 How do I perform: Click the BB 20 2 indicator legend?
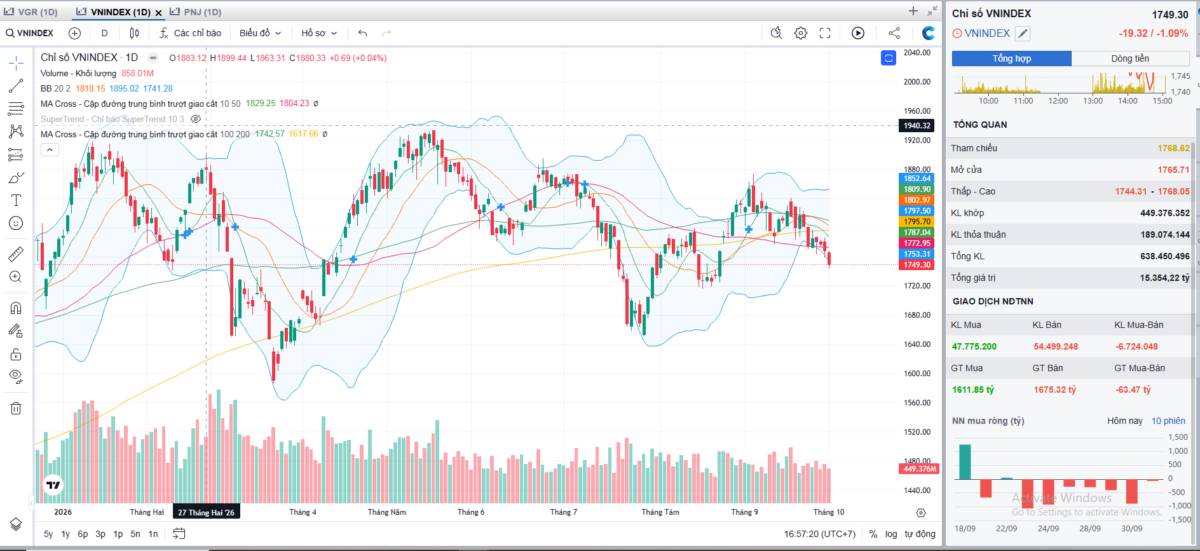pos(56,88)
